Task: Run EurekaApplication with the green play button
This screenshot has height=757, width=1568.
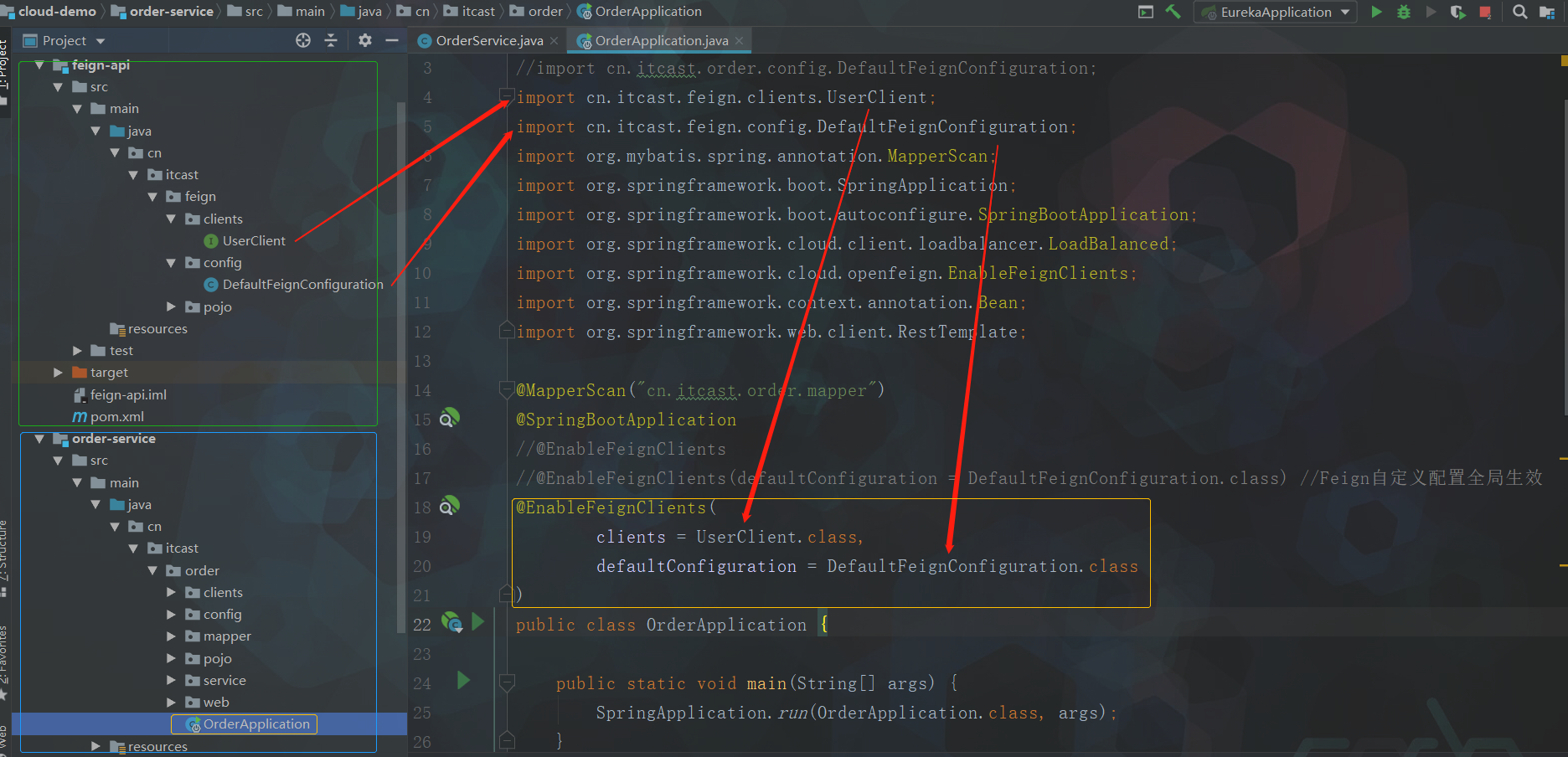Action: [1376, 12]
